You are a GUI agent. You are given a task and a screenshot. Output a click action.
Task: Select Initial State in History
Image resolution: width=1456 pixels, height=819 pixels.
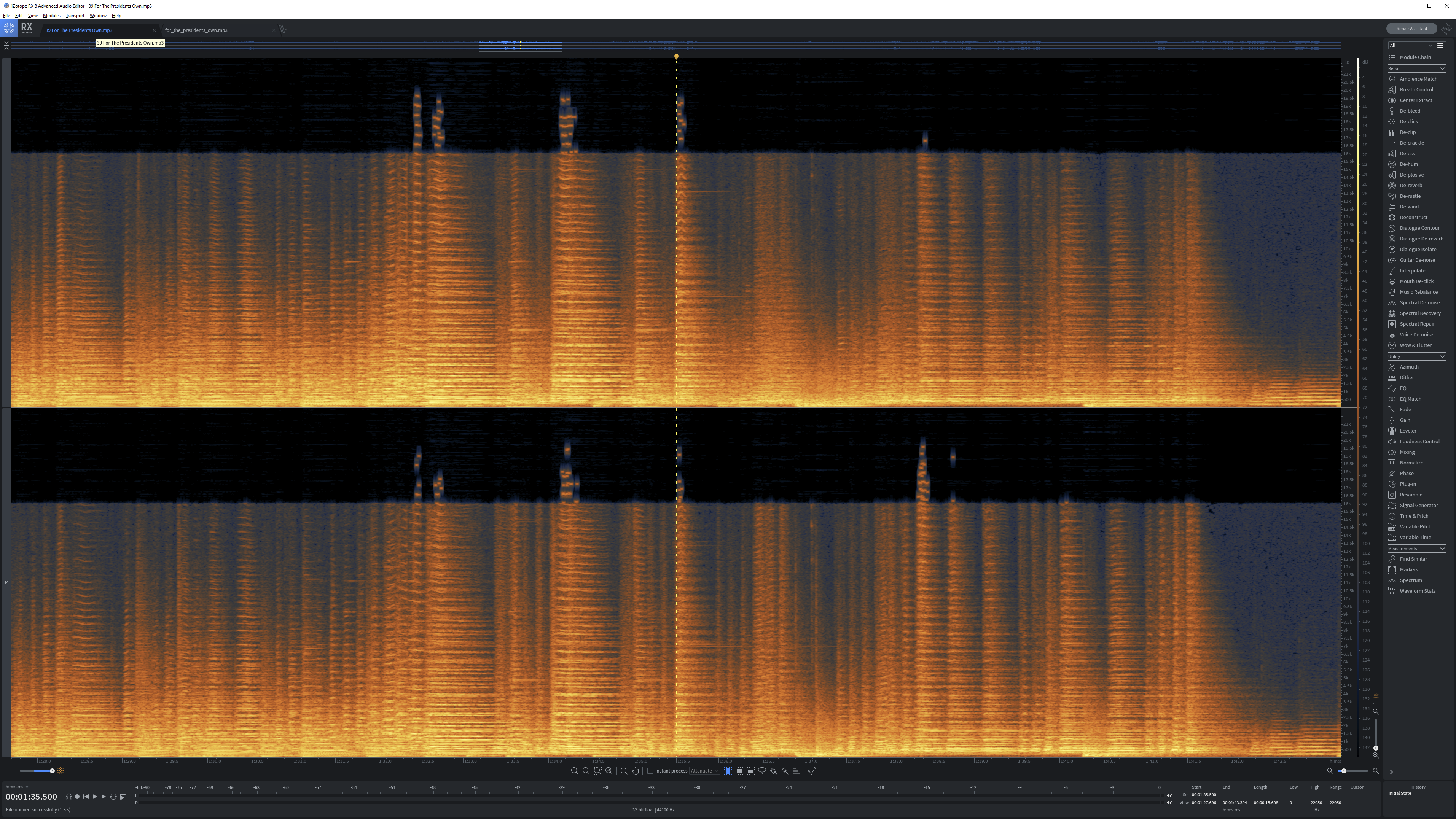[1399, 793]
